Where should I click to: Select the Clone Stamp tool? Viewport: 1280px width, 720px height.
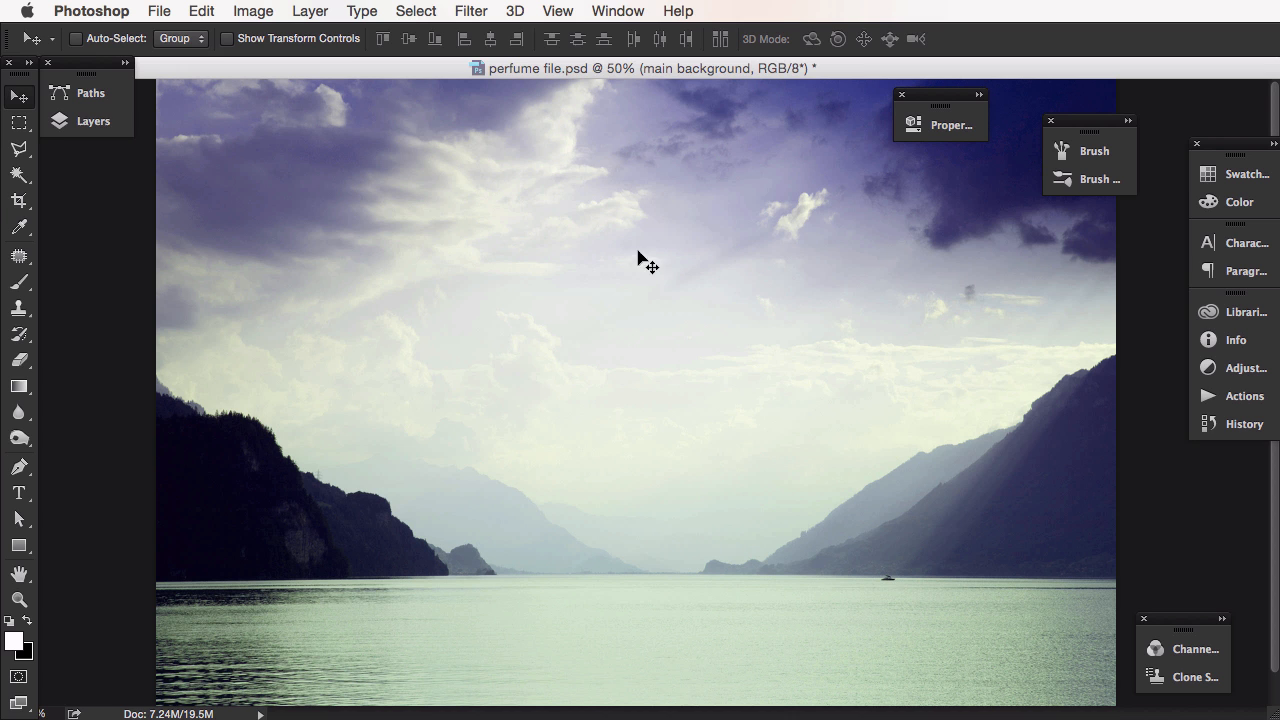tap(19, 308)
